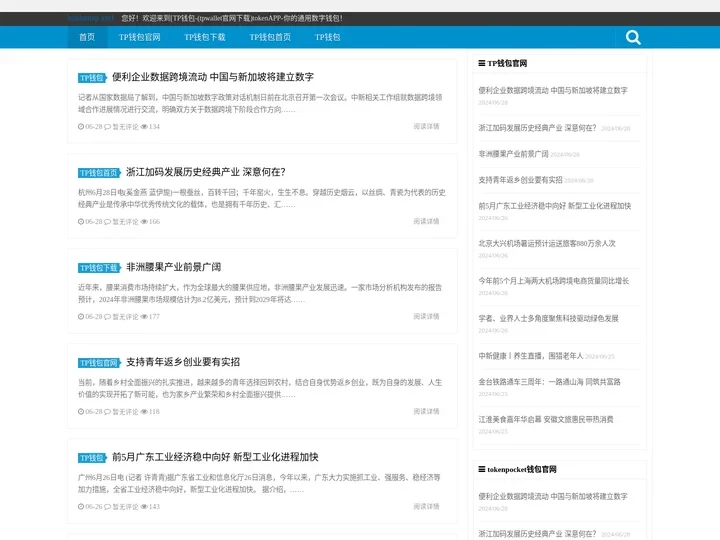Open sidebar link 学者、业界人士多角度聚焦科技
The image size is (720, 540).
click(x=548, y=319)
